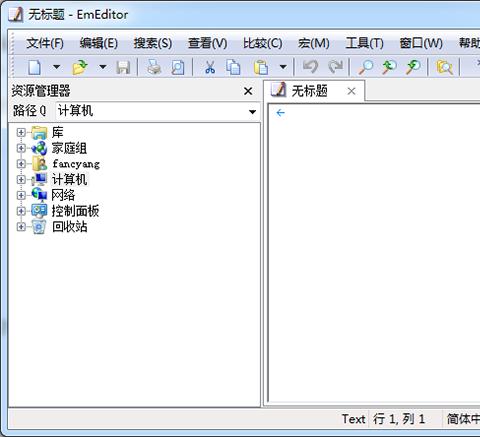The height and width of the screenshot is (437, 480).
Task: Select 回收站 in the tree
Action: 70,227
